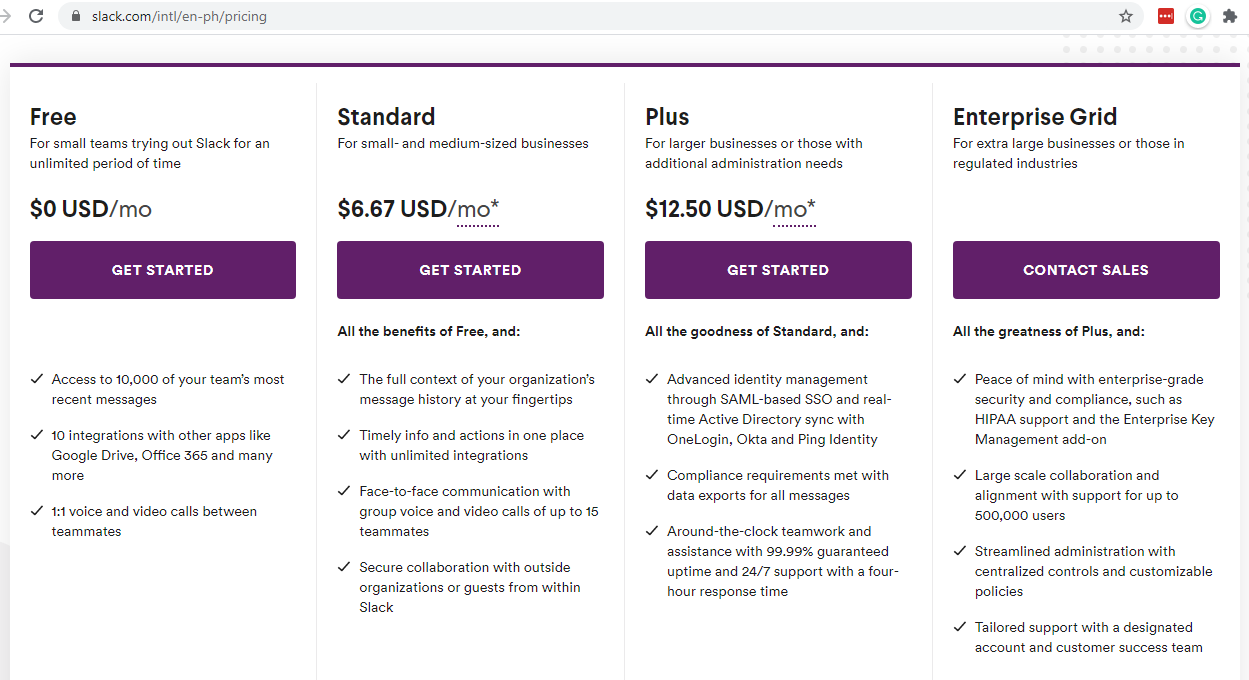
Task: Open the Extensions puzzle-piece menu
Action: pyautogui.click(x=1230, y=16)
